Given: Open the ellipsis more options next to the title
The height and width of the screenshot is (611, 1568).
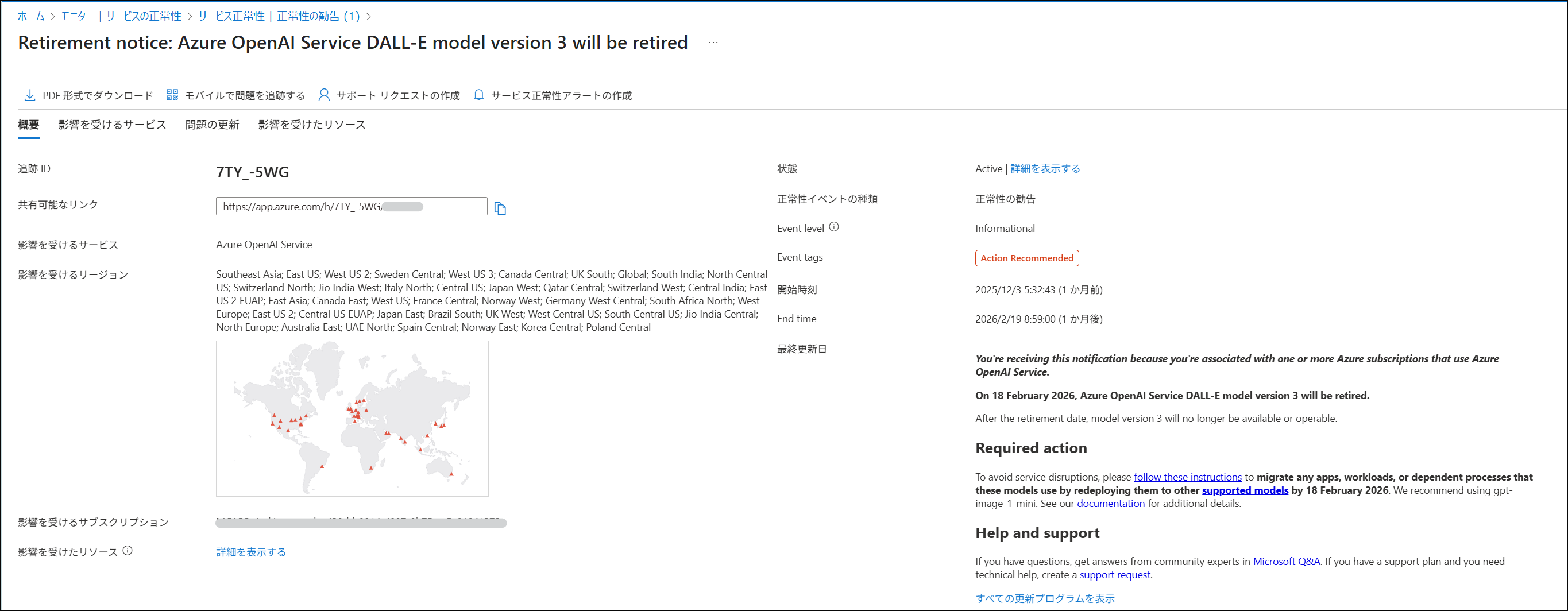Looking at the screenshot, I should tap(713, 42).
